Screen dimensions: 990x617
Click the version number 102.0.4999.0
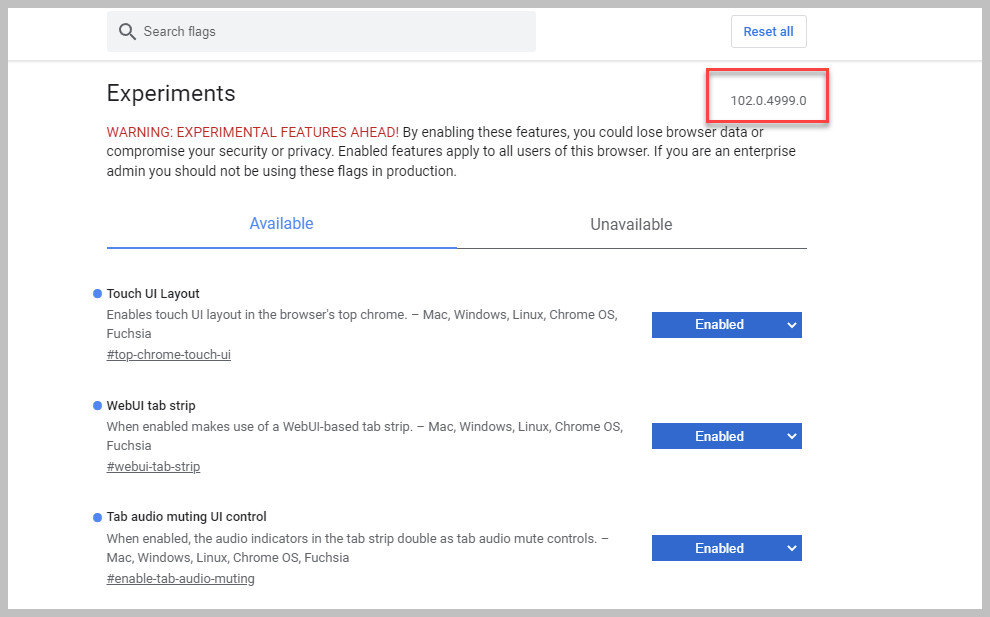pyautogui.click(x=768, y=101)
